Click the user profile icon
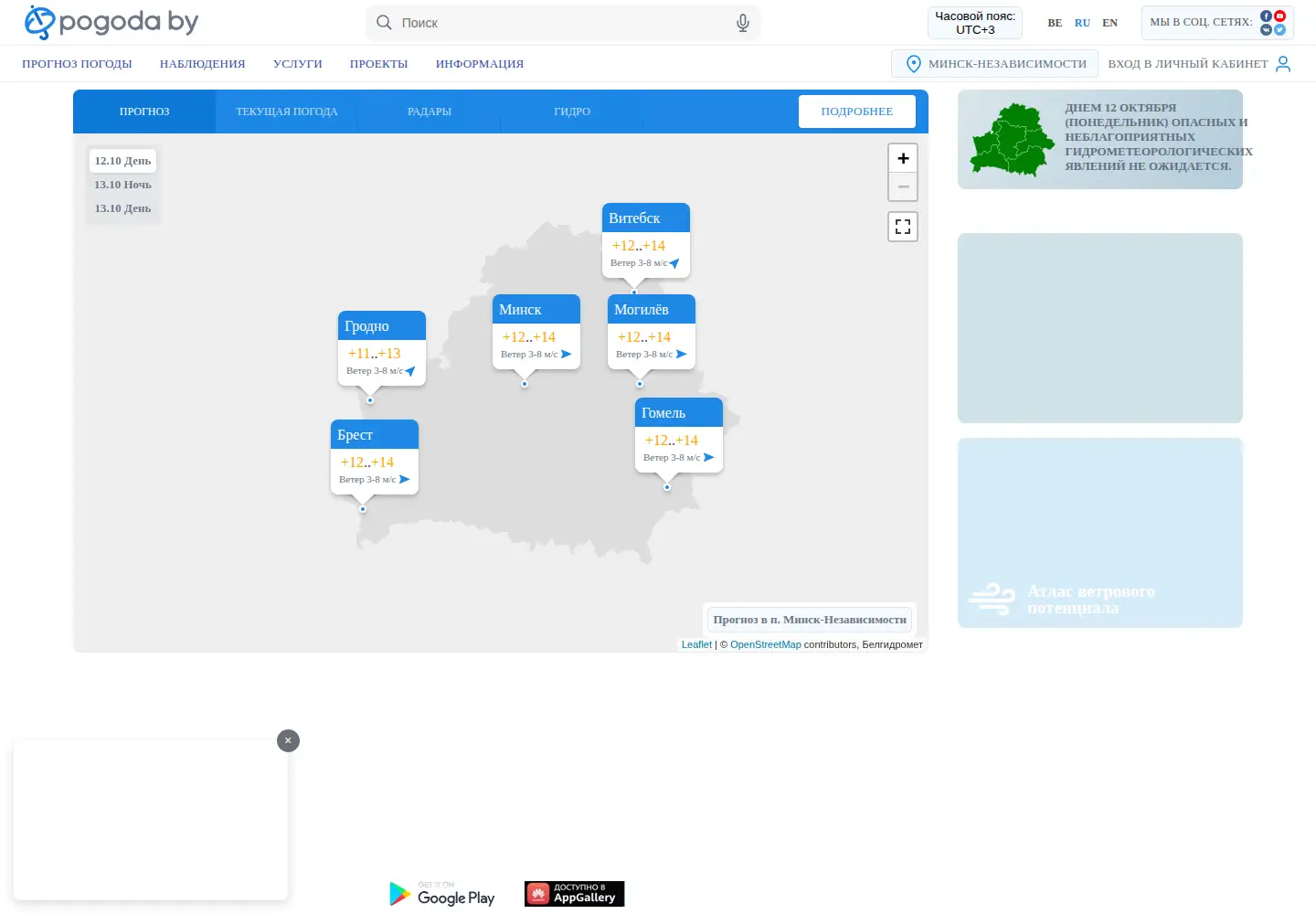Screen dimensions: 1316x914 point(1283,63)
